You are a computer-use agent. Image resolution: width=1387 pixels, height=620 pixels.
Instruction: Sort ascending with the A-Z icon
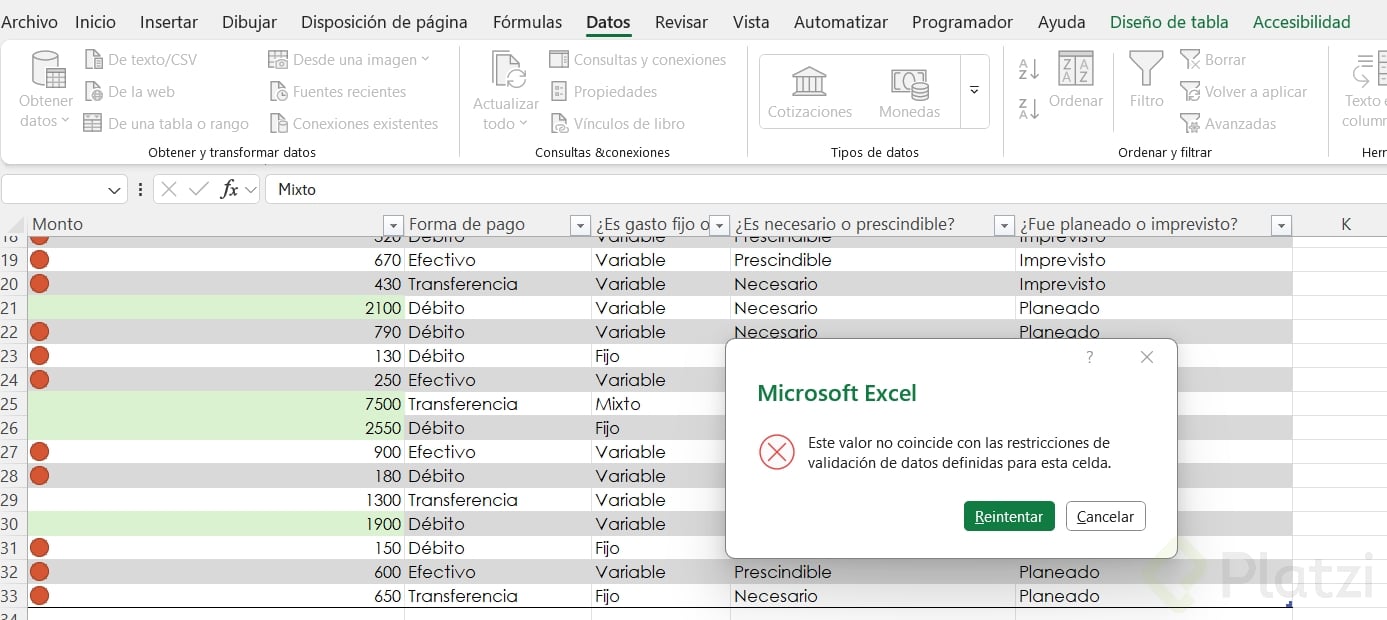tap(1028, 69)
